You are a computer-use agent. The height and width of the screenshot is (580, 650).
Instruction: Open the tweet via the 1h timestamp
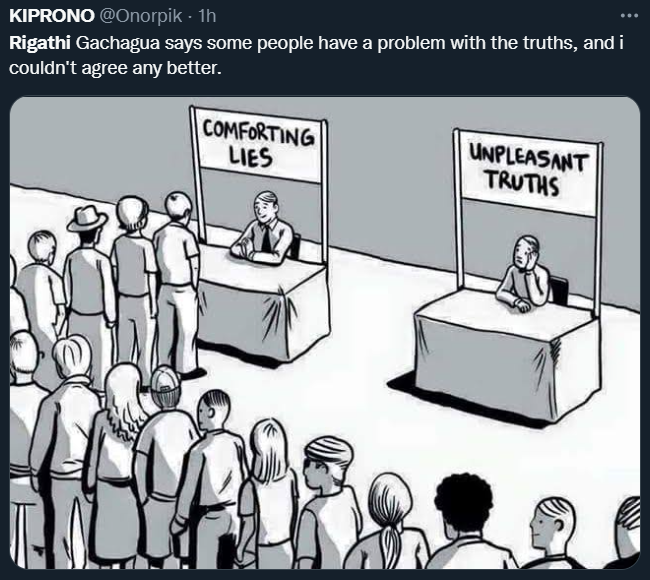[x=207, y=16]
